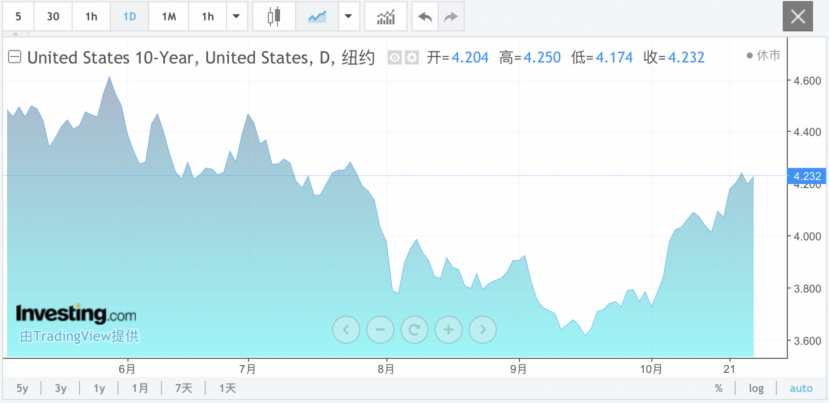Image resolution: width=829 pixels, height=403 pixels.
Task: Close the chart with the X button
Action: pyautogui.click(x=798, y=17)
